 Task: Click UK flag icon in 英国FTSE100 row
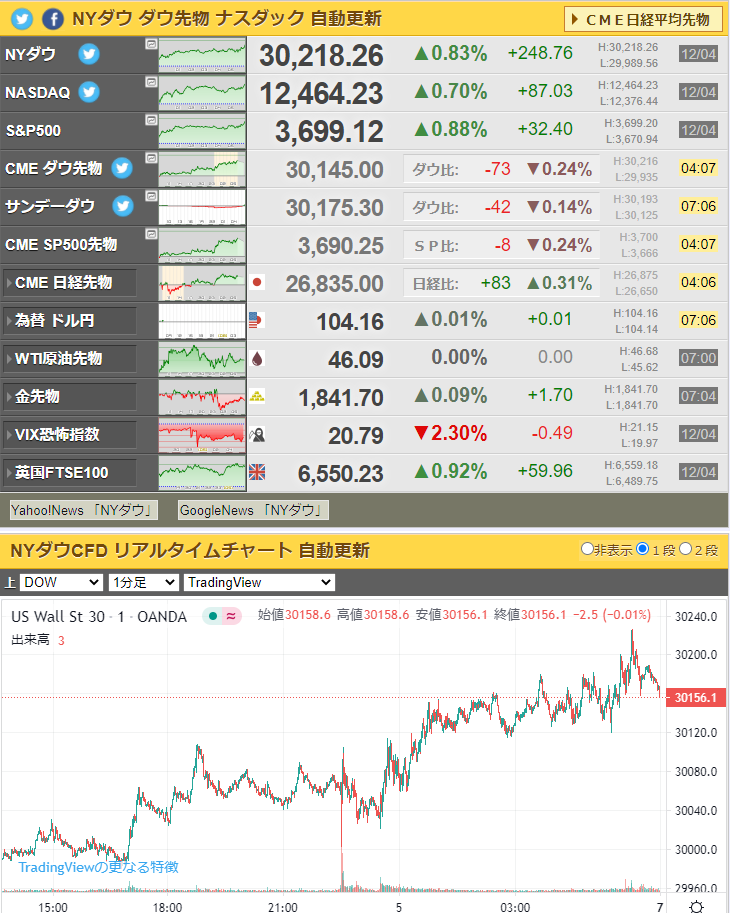257,472
